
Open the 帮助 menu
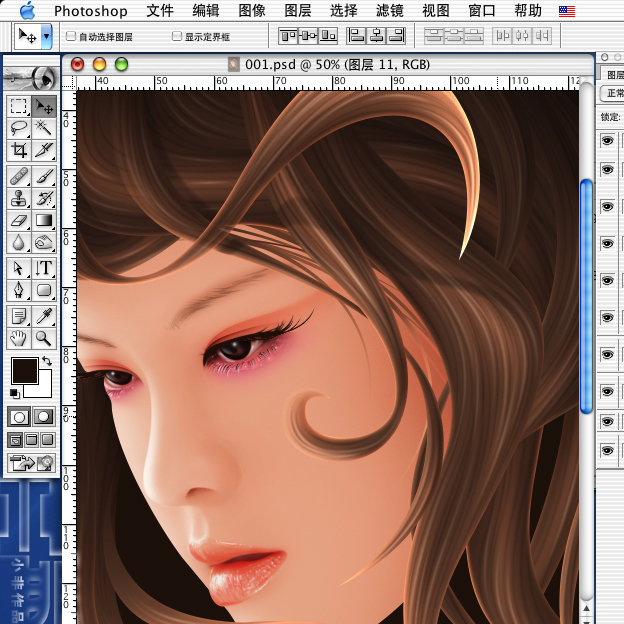(x=528, y=11)
